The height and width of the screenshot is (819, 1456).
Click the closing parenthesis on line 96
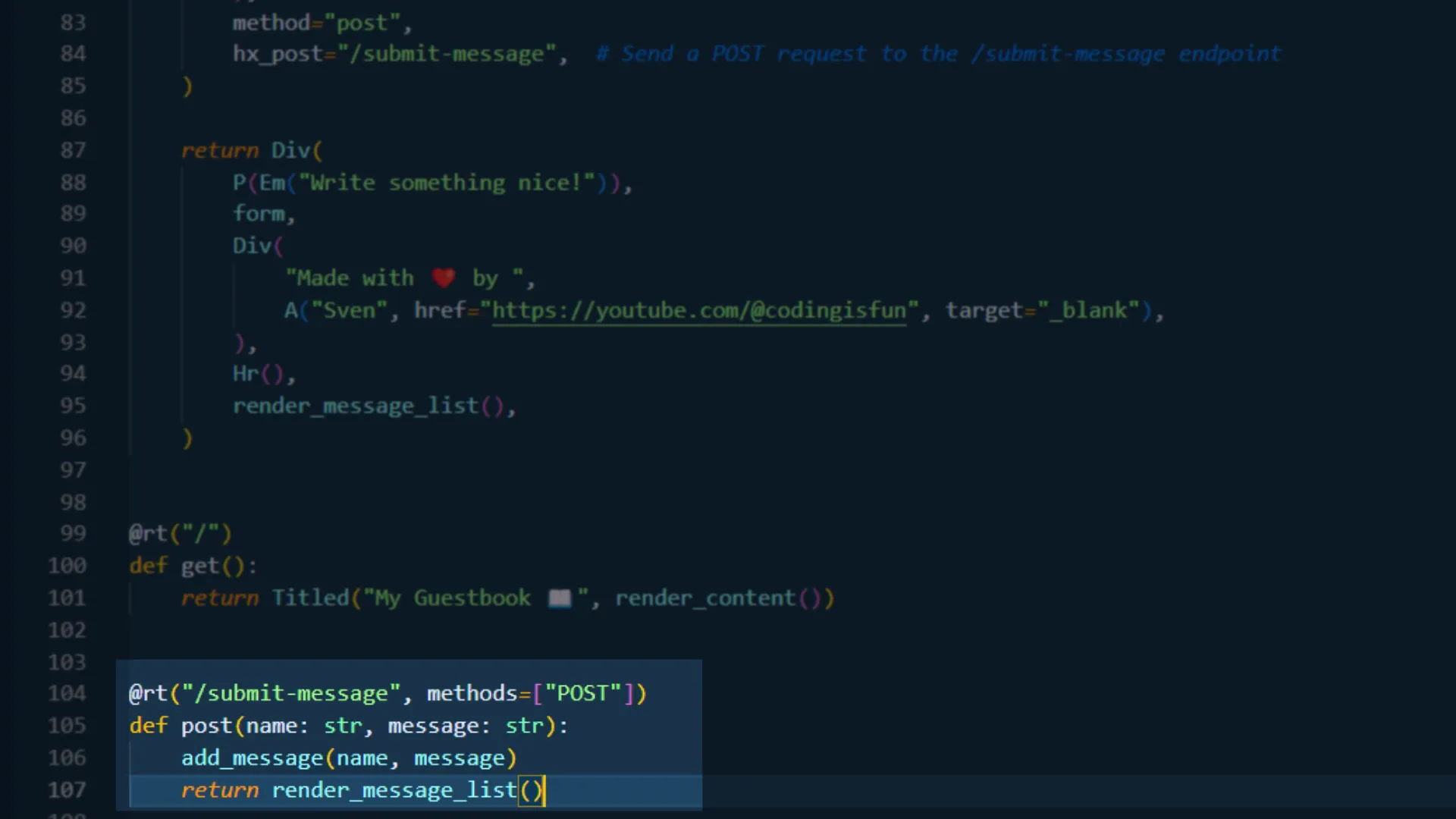coord(187,438)
